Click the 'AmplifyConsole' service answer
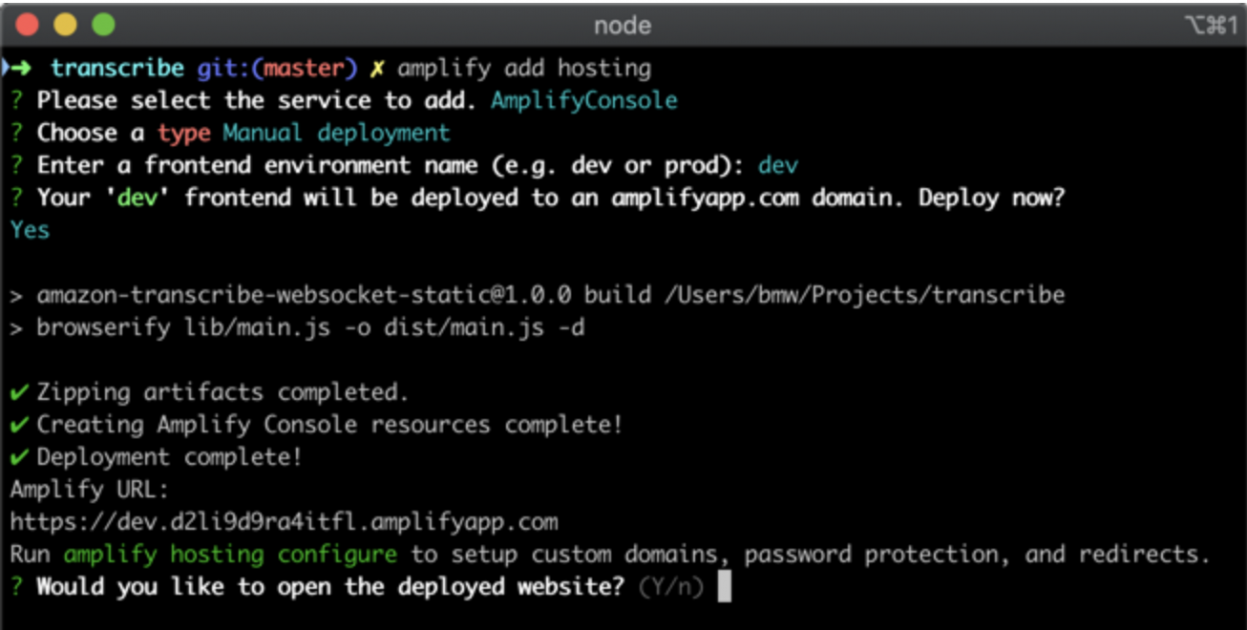The image size is (1247, 630). pos(584,100)
